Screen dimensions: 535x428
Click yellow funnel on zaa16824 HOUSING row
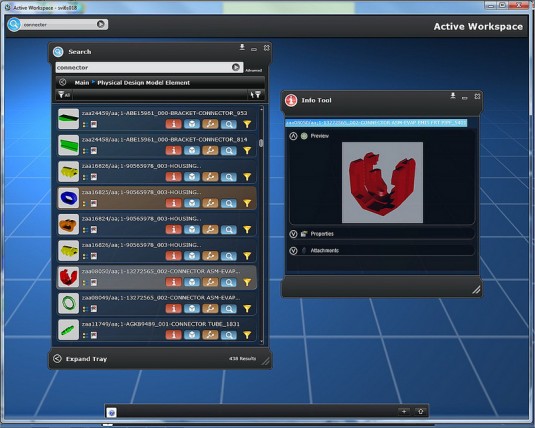click(247, 230)
